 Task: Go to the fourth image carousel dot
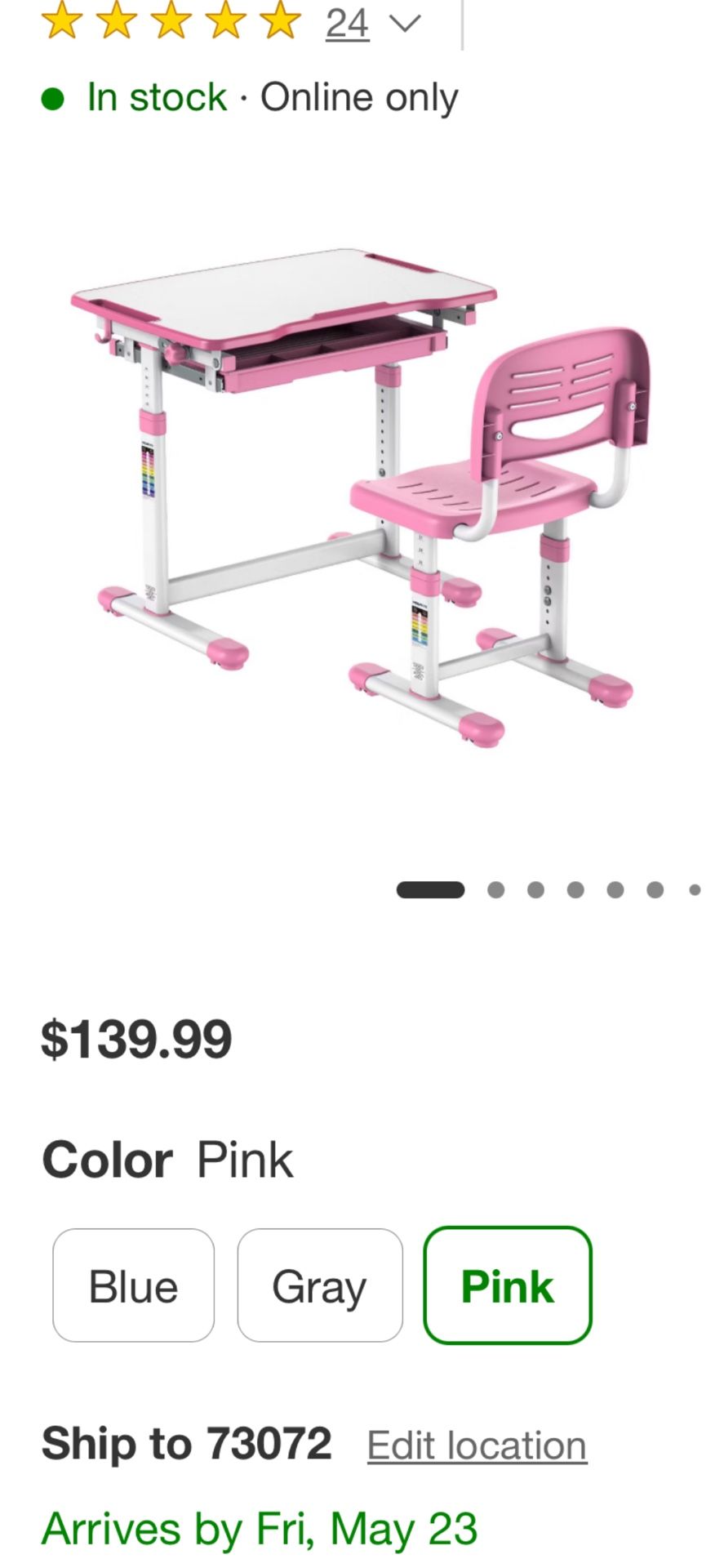point(575,890)
